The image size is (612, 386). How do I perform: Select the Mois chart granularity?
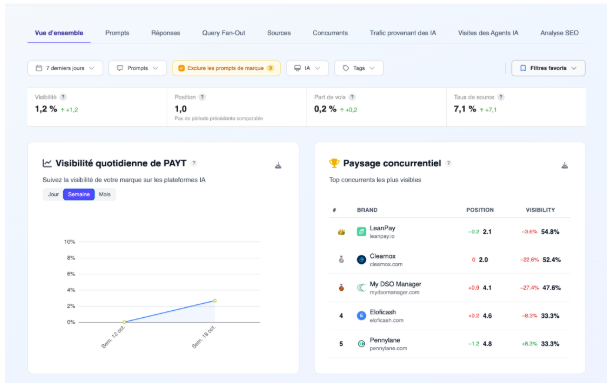(105, 194)
